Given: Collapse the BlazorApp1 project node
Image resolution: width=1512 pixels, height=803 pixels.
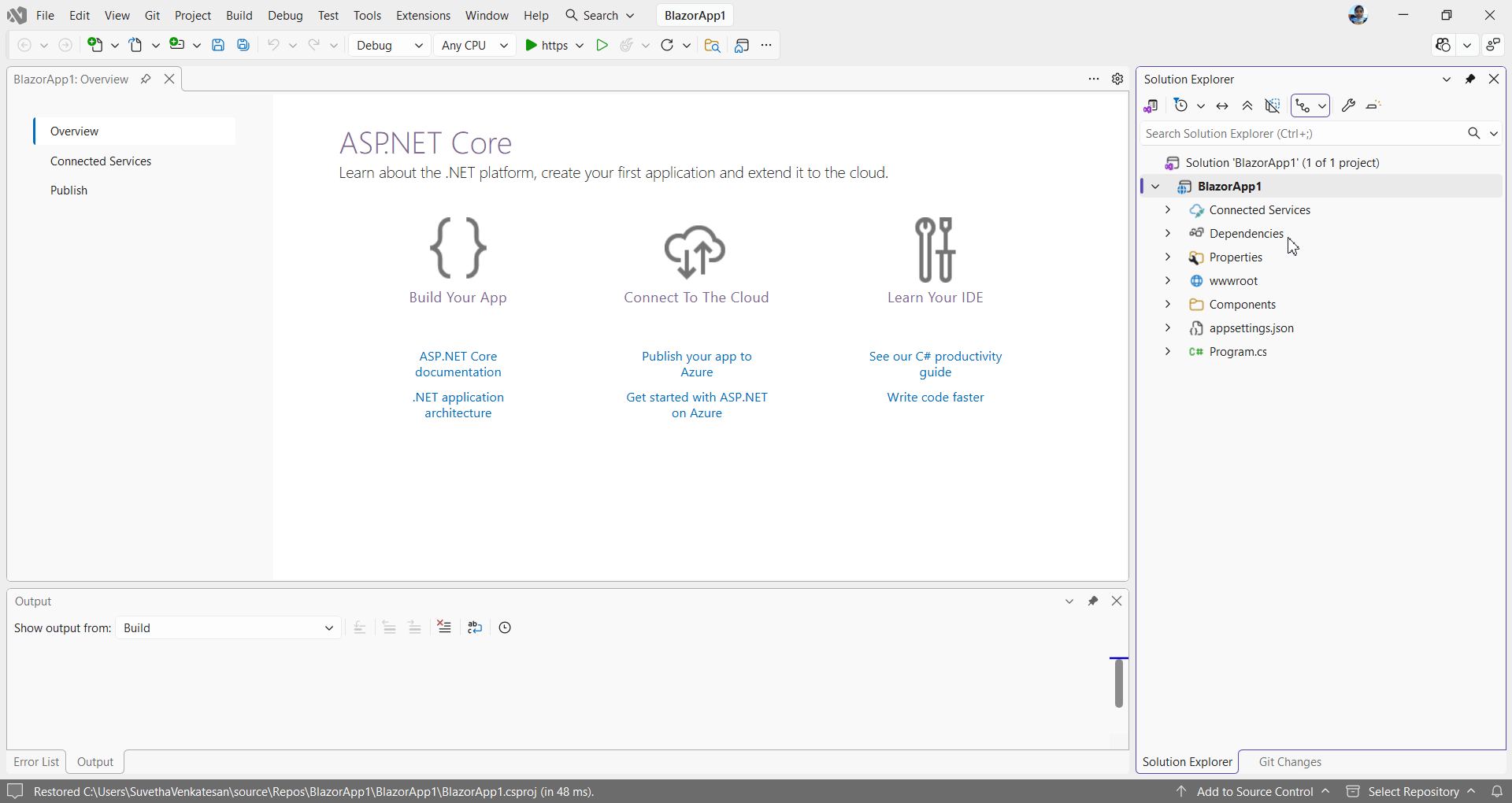Looking at the screenshot, I should [x=1155, y=187].
